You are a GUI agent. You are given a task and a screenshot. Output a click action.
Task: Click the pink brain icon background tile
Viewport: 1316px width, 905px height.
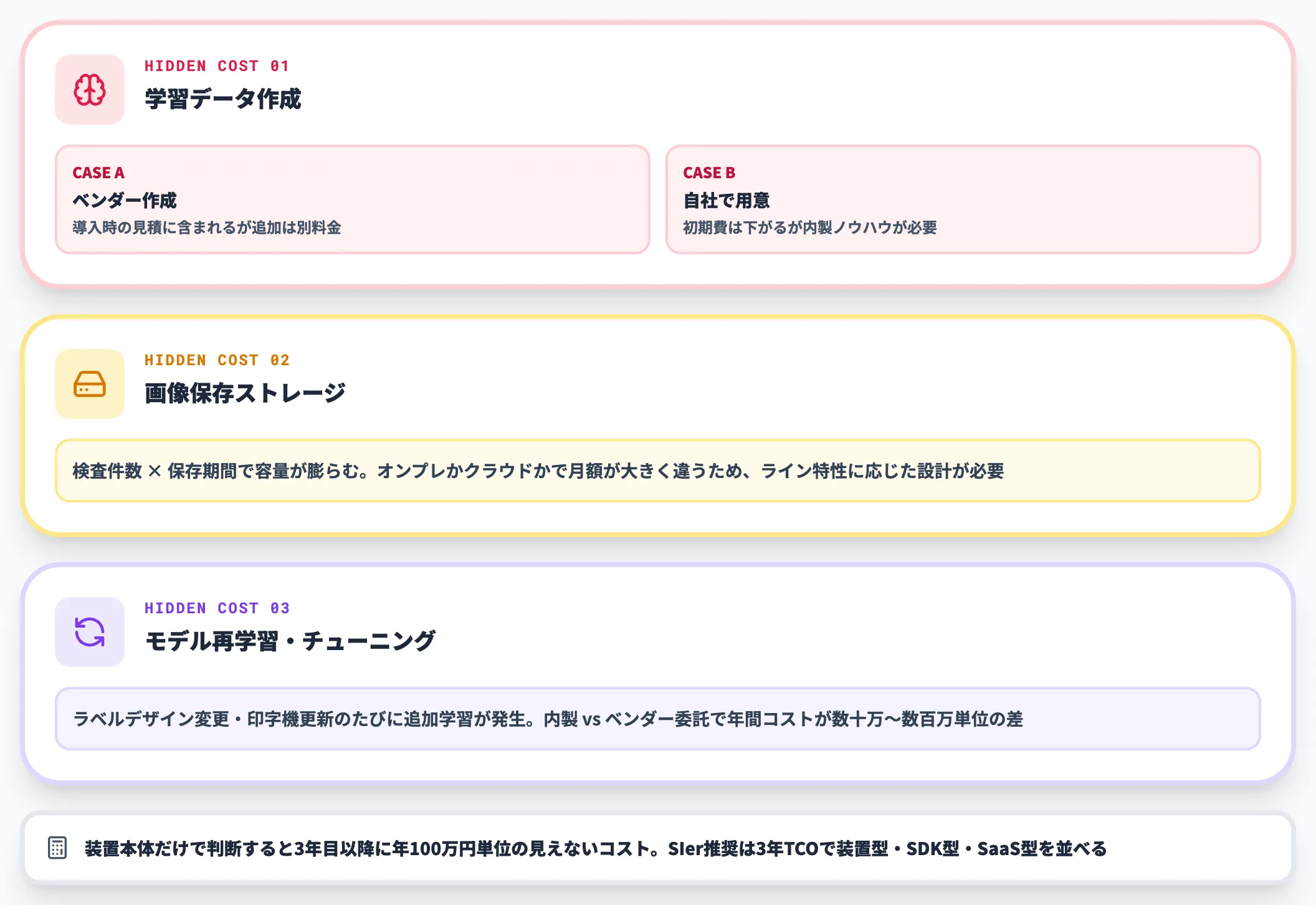point(89,90)
